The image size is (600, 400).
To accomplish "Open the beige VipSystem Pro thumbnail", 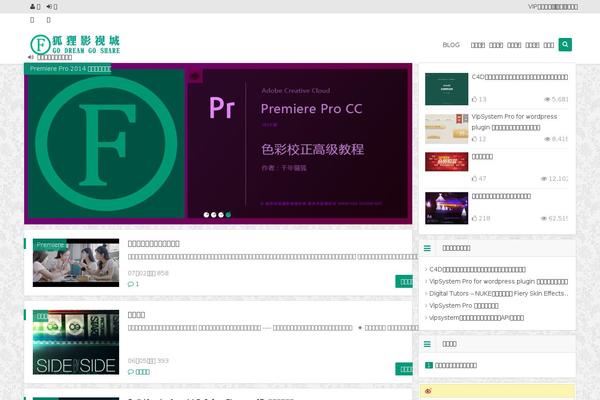I will pos(447,129).
